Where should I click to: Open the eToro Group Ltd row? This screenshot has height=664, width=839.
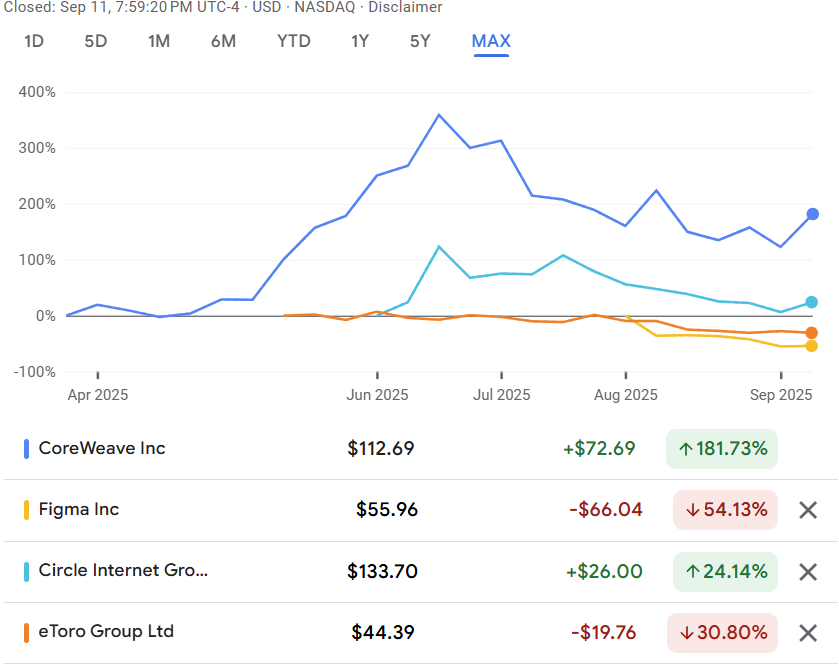pos(421,633)
